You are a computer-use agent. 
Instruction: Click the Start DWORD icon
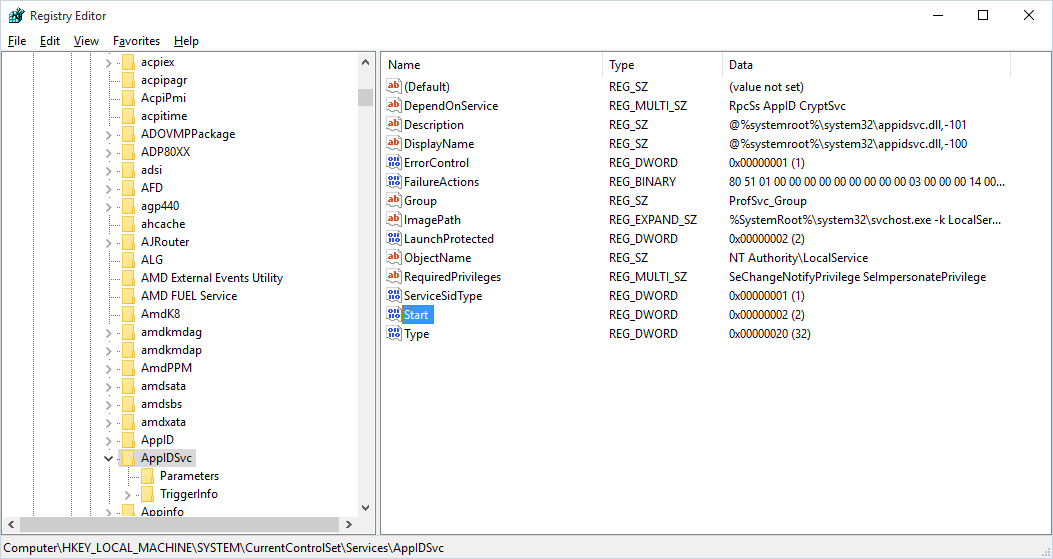[x=394, y=314]
